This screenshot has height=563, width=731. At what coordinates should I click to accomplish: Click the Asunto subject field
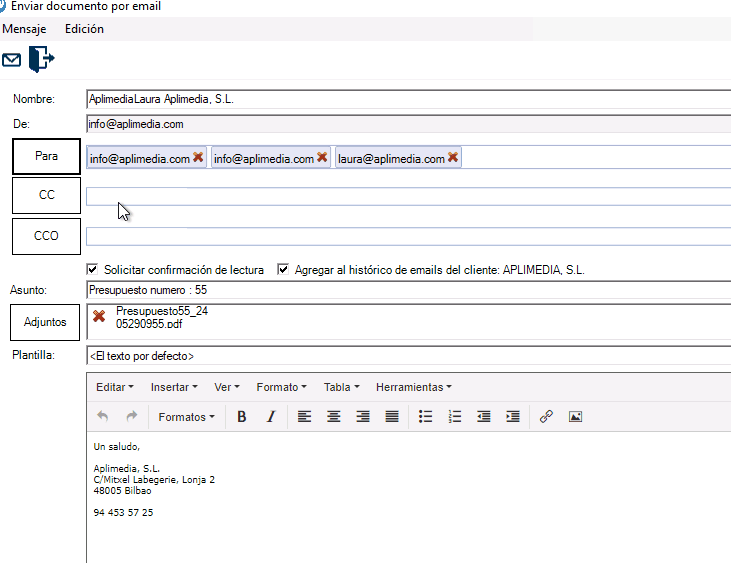pyautogui.click(x=400, y=291)
